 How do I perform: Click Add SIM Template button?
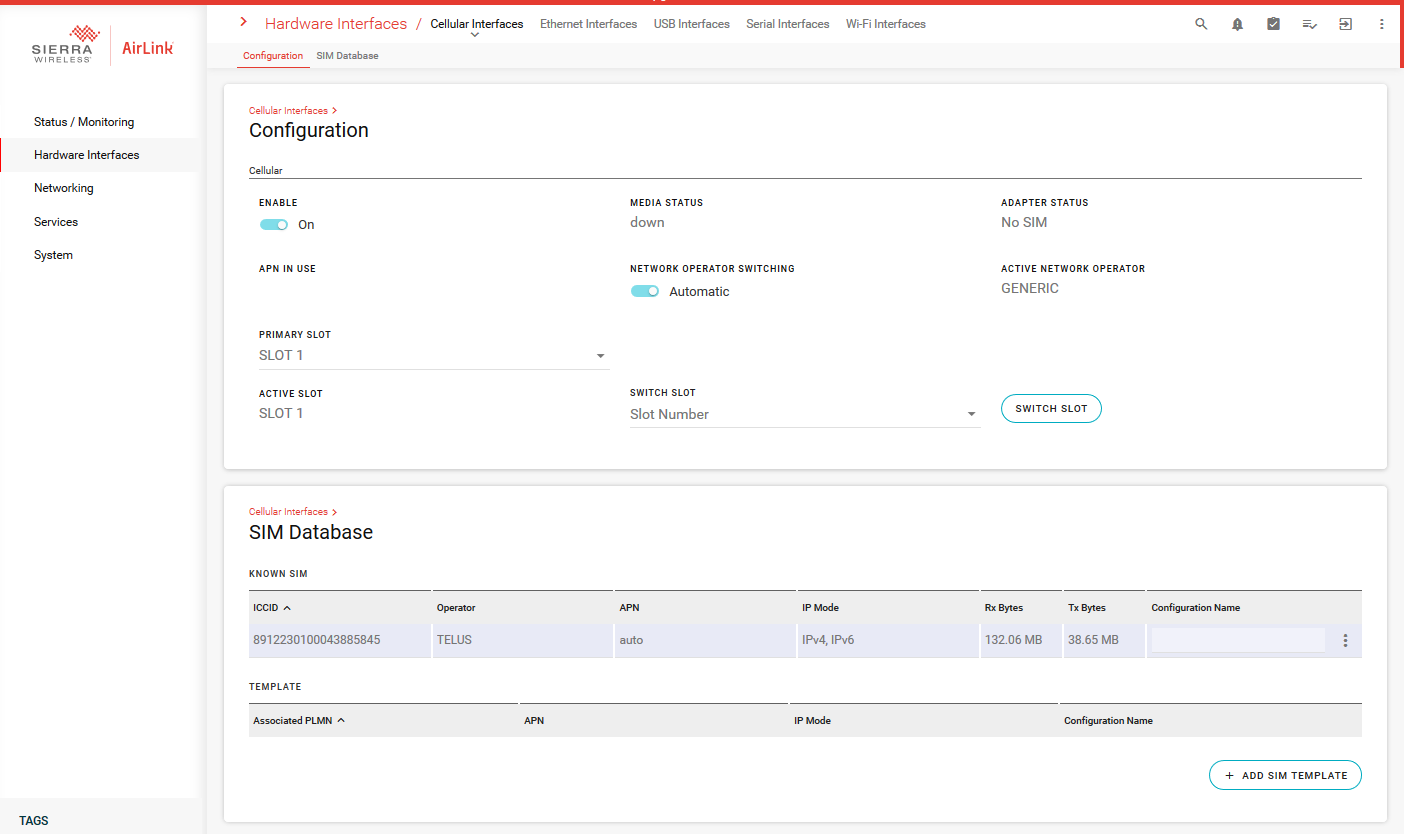[x=1285, y=775]
